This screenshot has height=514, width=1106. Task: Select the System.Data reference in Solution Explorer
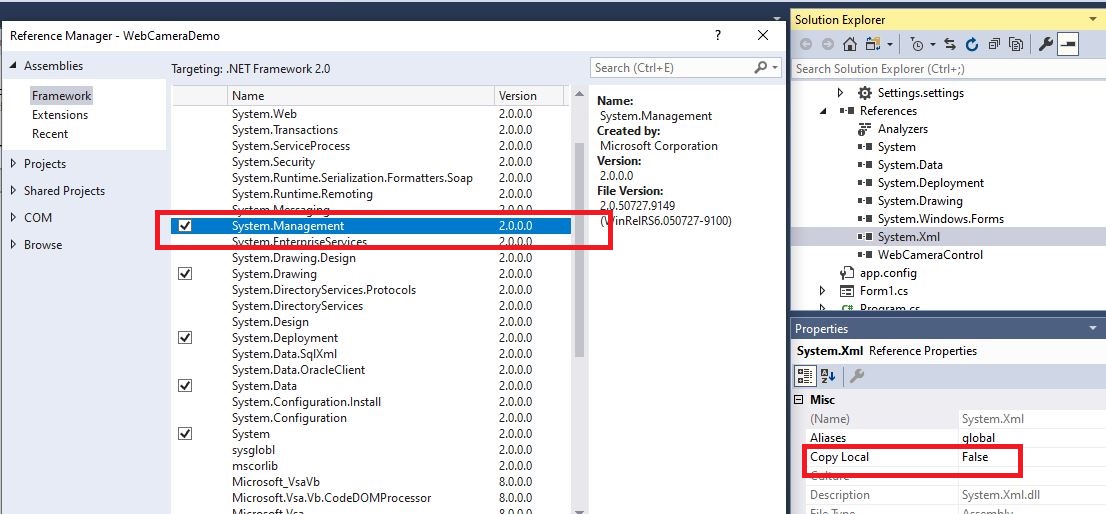point(910,165)
